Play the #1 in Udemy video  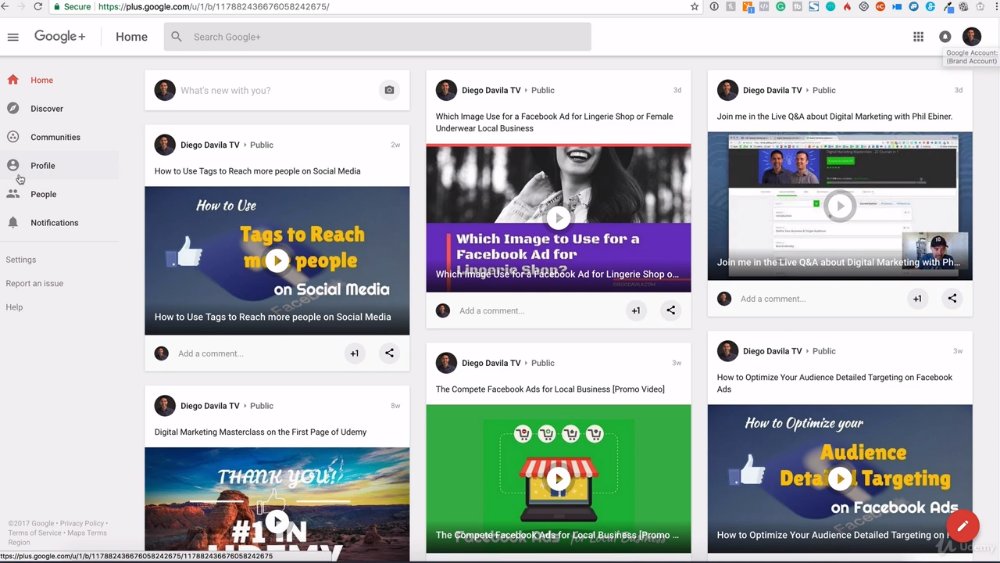[277, 522]
